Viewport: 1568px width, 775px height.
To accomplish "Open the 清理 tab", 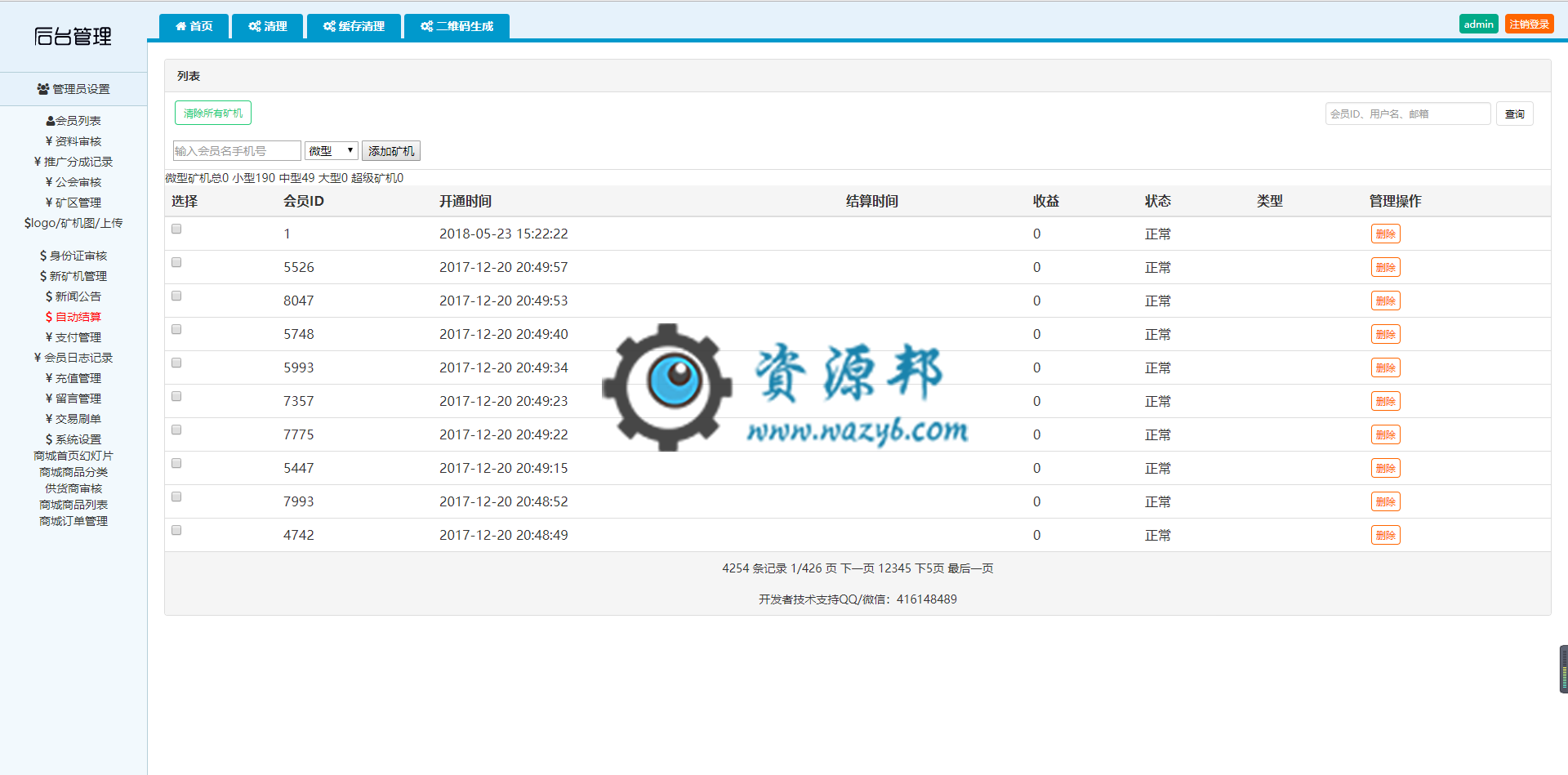I will tap(268, 26).
